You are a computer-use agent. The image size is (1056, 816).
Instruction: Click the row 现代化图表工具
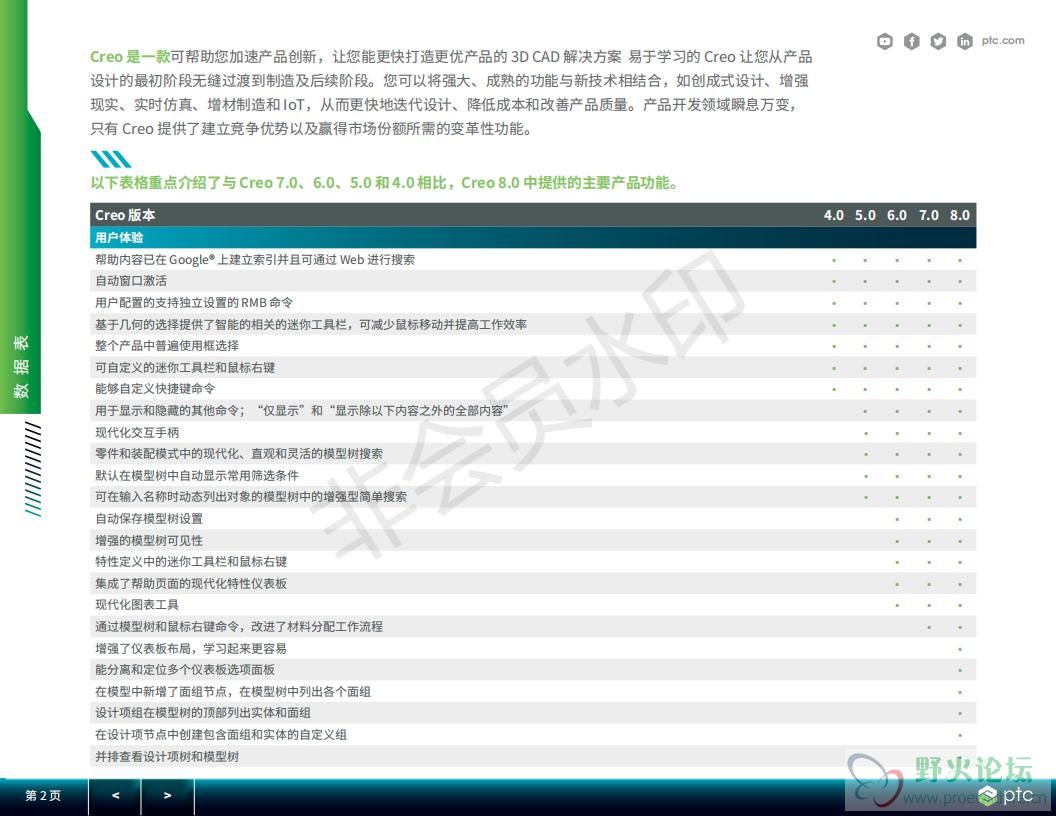pos(533,605)
